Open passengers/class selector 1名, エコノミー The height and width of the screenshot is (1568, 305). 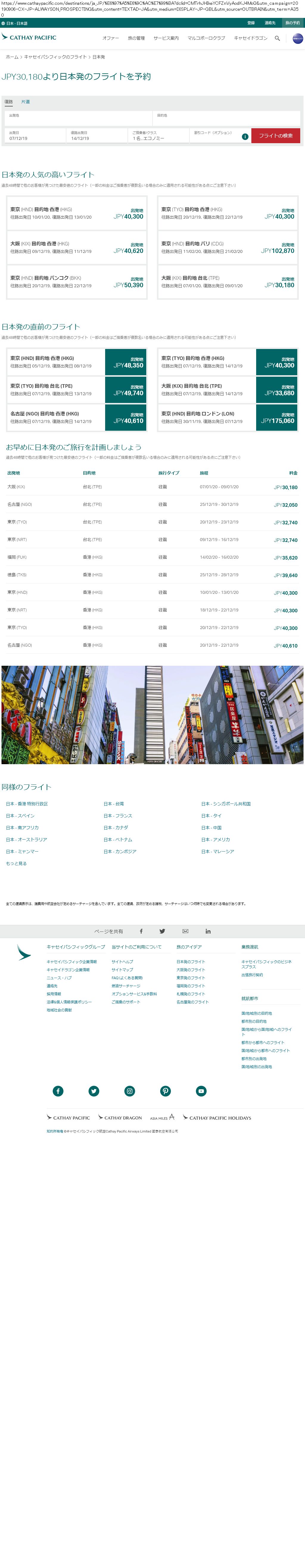pyautogui.click(x=158, y=136)
